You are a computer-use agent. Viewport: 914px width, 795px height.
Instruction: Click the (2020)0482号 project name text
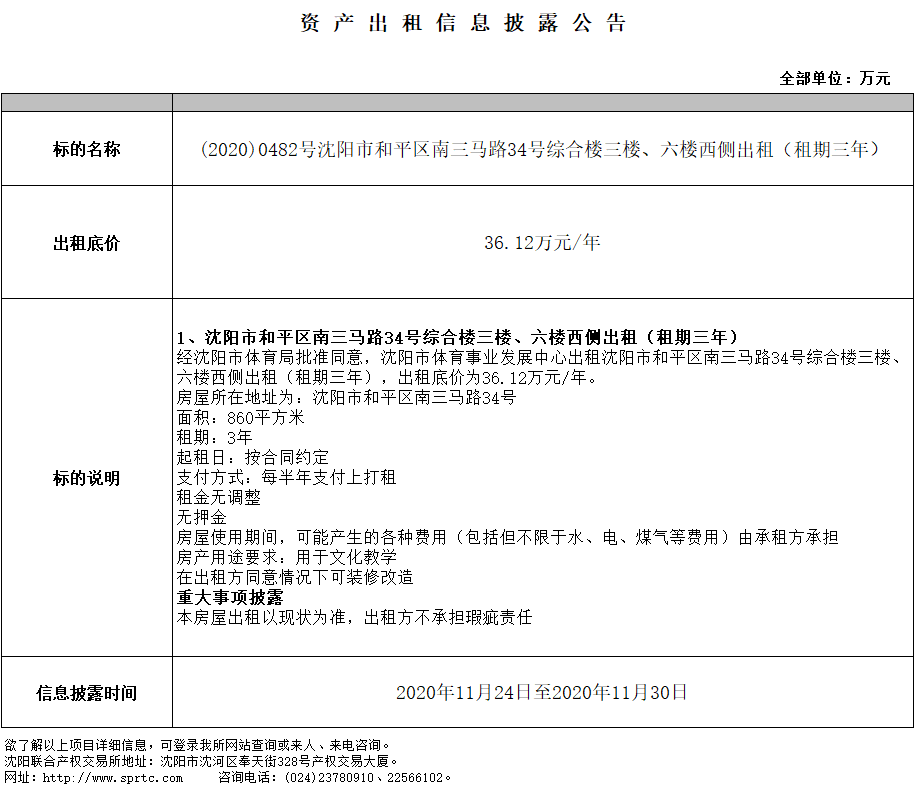541,149
